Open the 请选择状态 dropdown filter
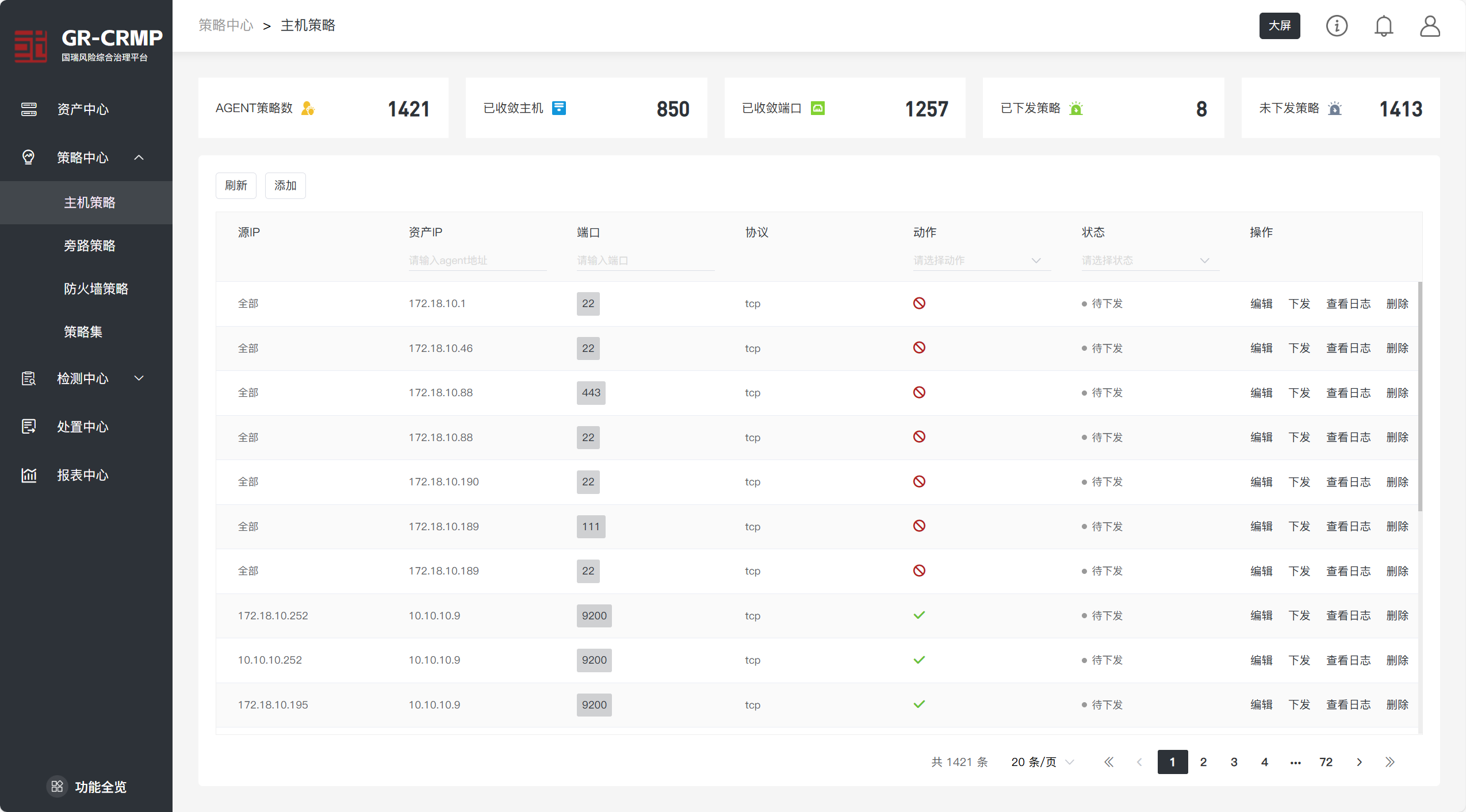 tap(1149, 261)
